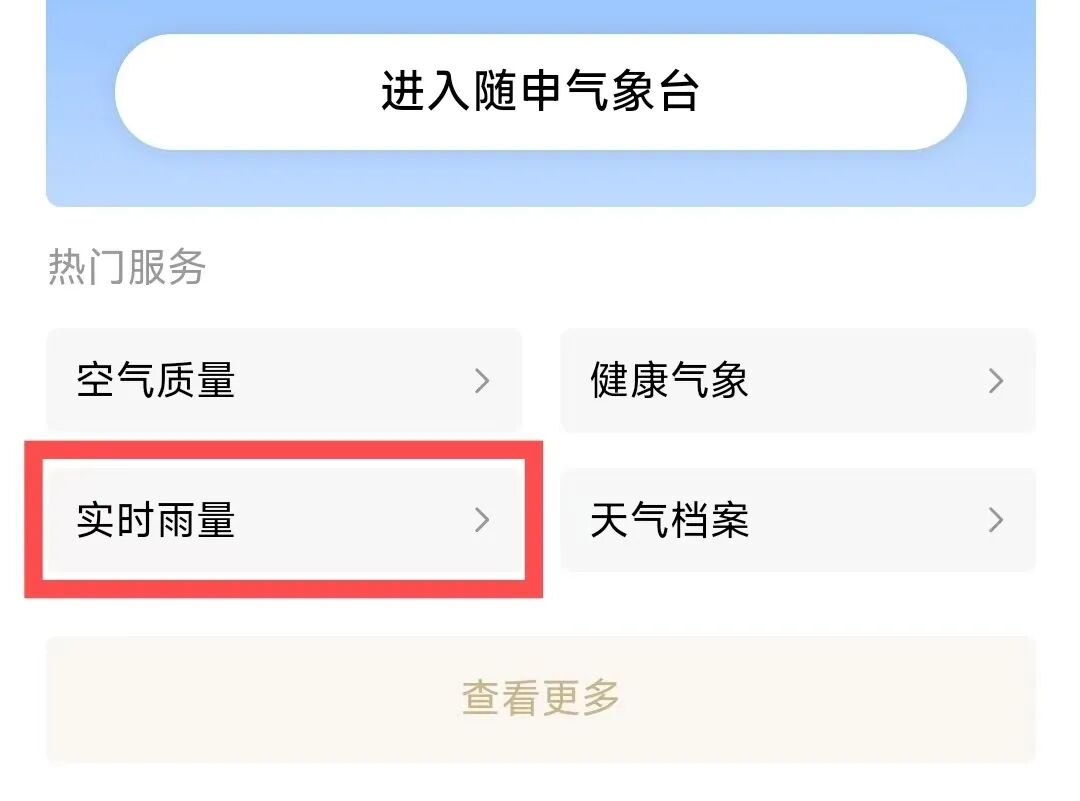
Task: Click the 热门服务 section heading
Action: pos(126,267)
